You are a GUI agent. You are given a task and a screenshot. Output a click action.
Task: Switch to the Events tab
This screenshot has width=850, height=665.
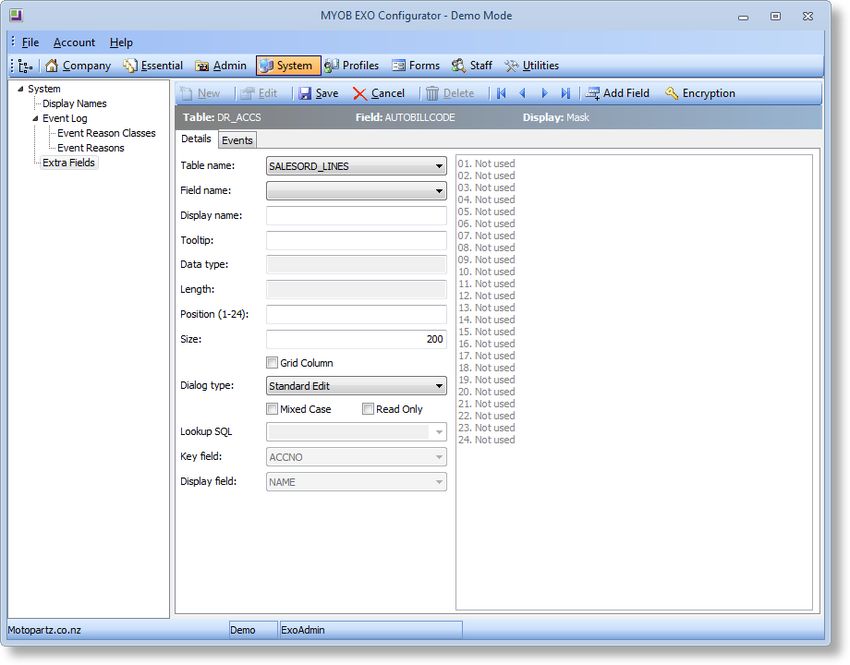coord(237,140)
